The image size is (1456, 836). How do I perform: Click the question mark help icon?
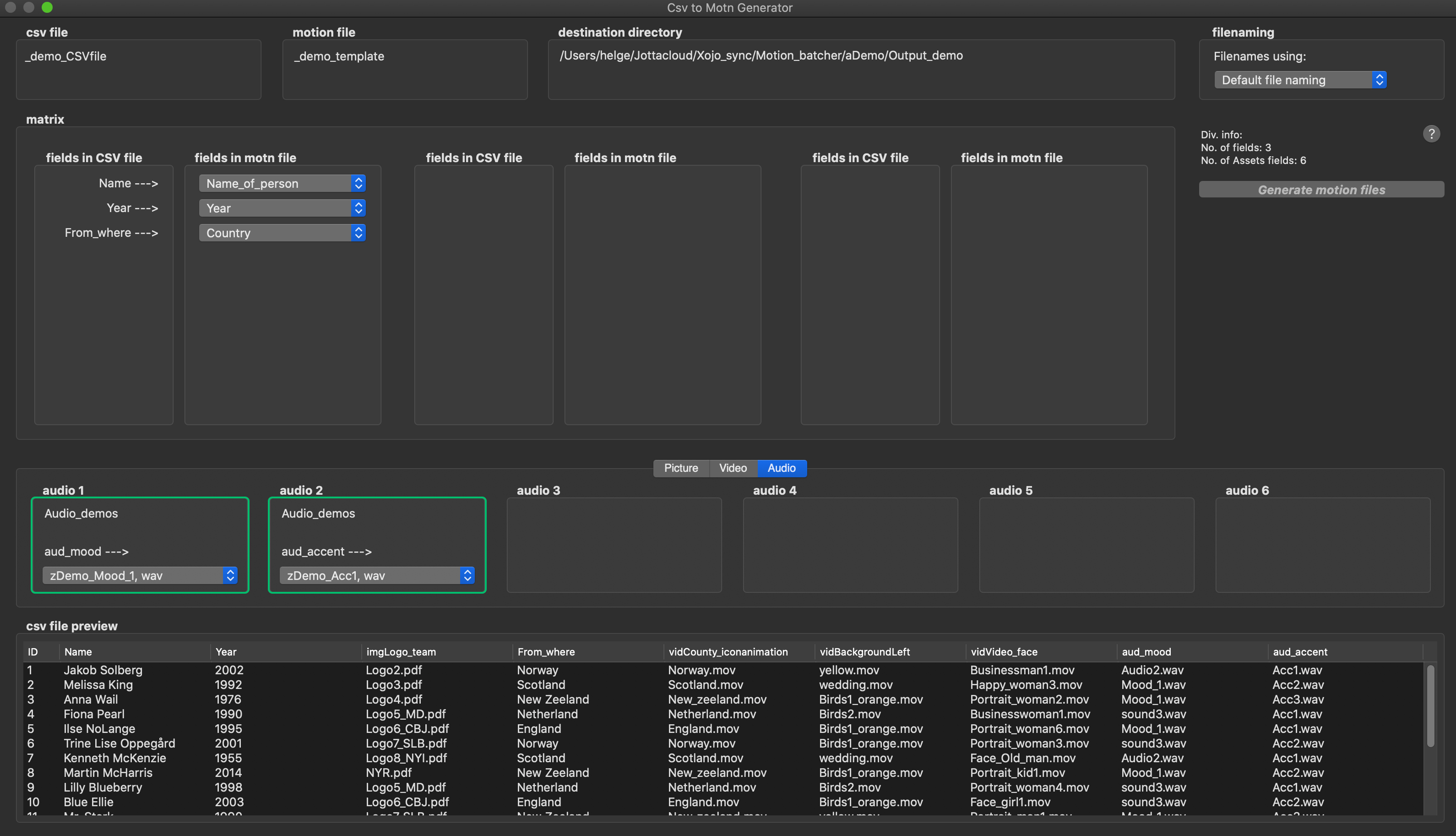(x=1431, y=134)
